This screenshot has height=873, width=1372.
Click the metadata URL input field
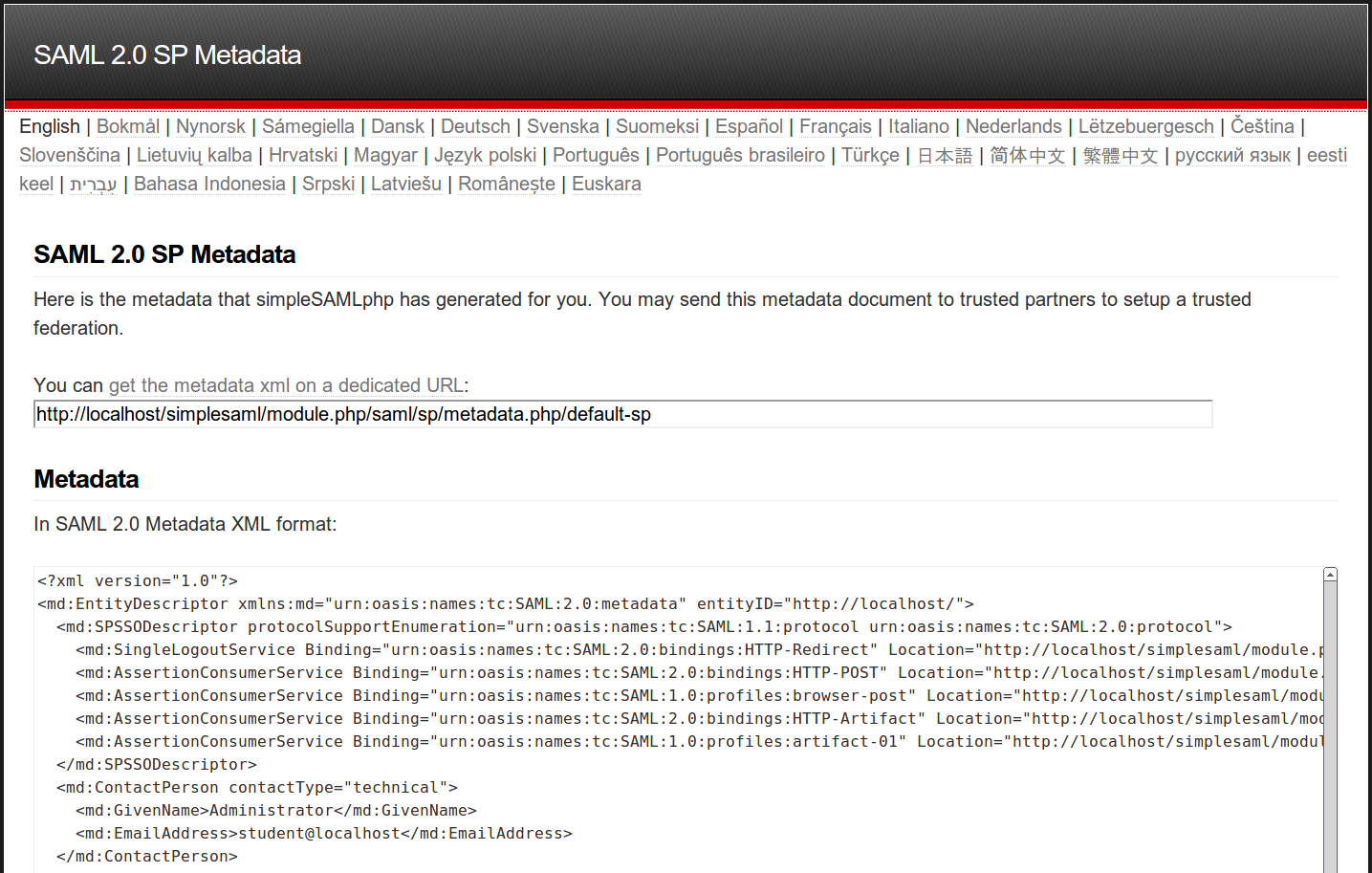click(x=623, y=414)
